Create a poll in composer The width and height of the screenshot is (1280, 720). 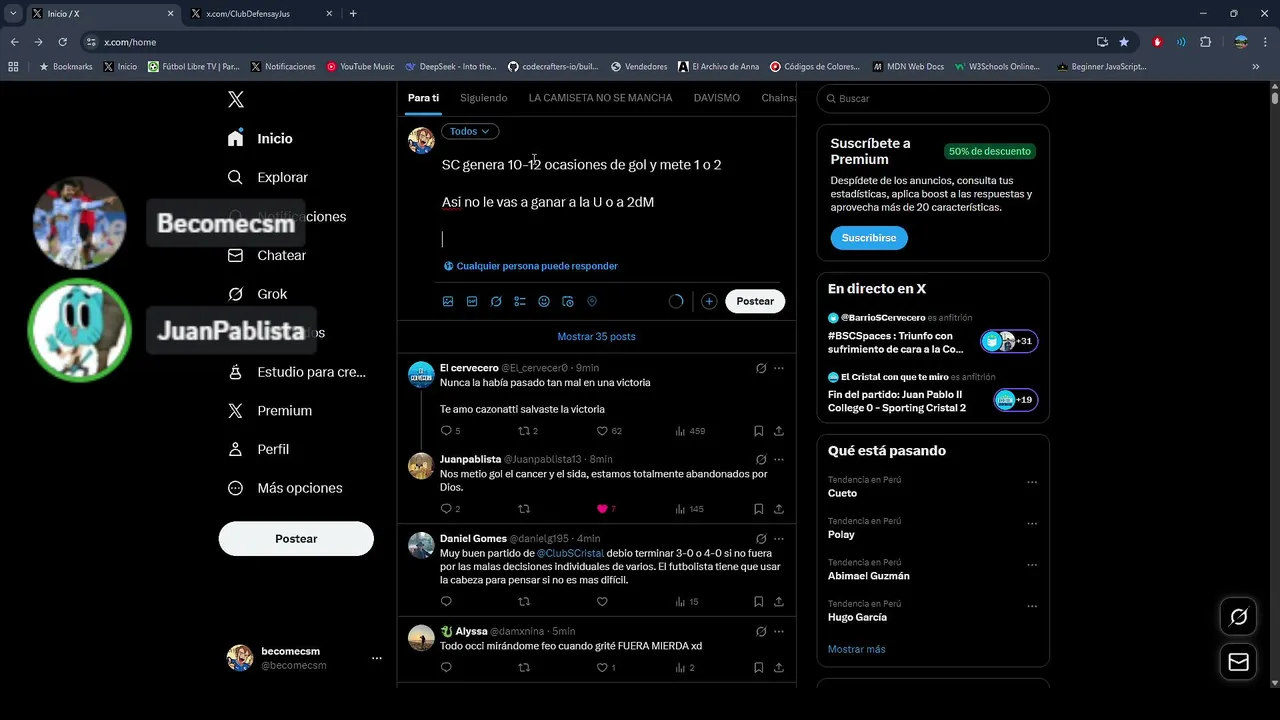tap(520, 301)
